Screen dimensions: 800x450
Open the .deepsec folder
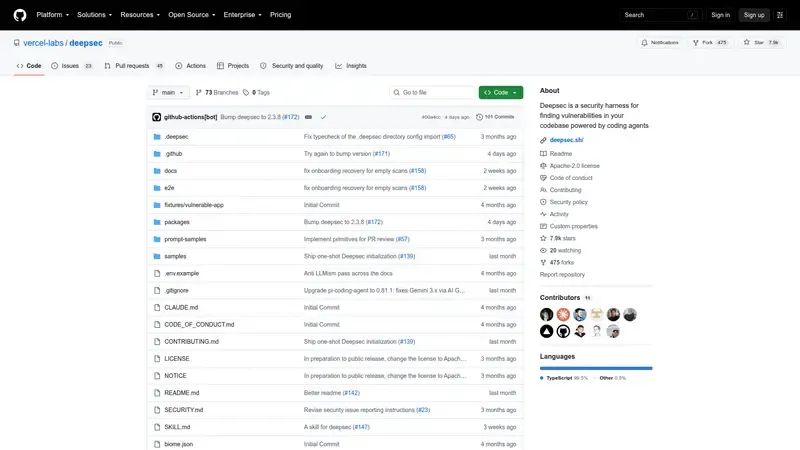[x=176, y=137]
